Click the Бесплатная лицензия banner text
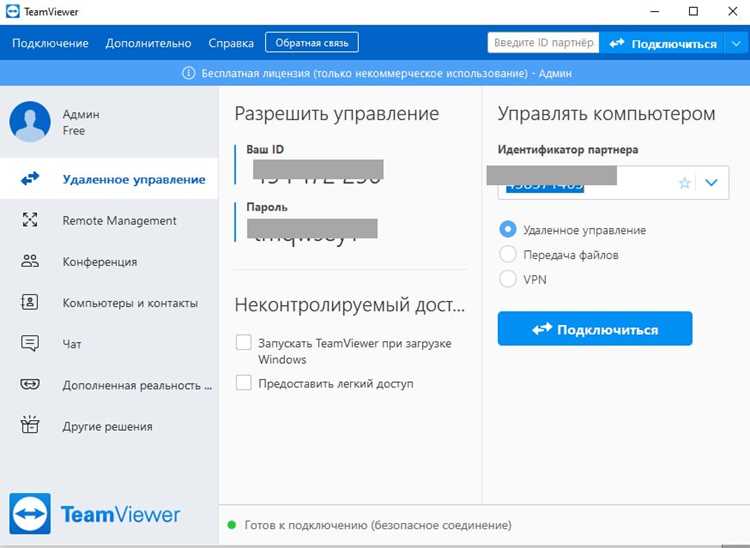The image size is (750, 548). click(x=386, y=74)
